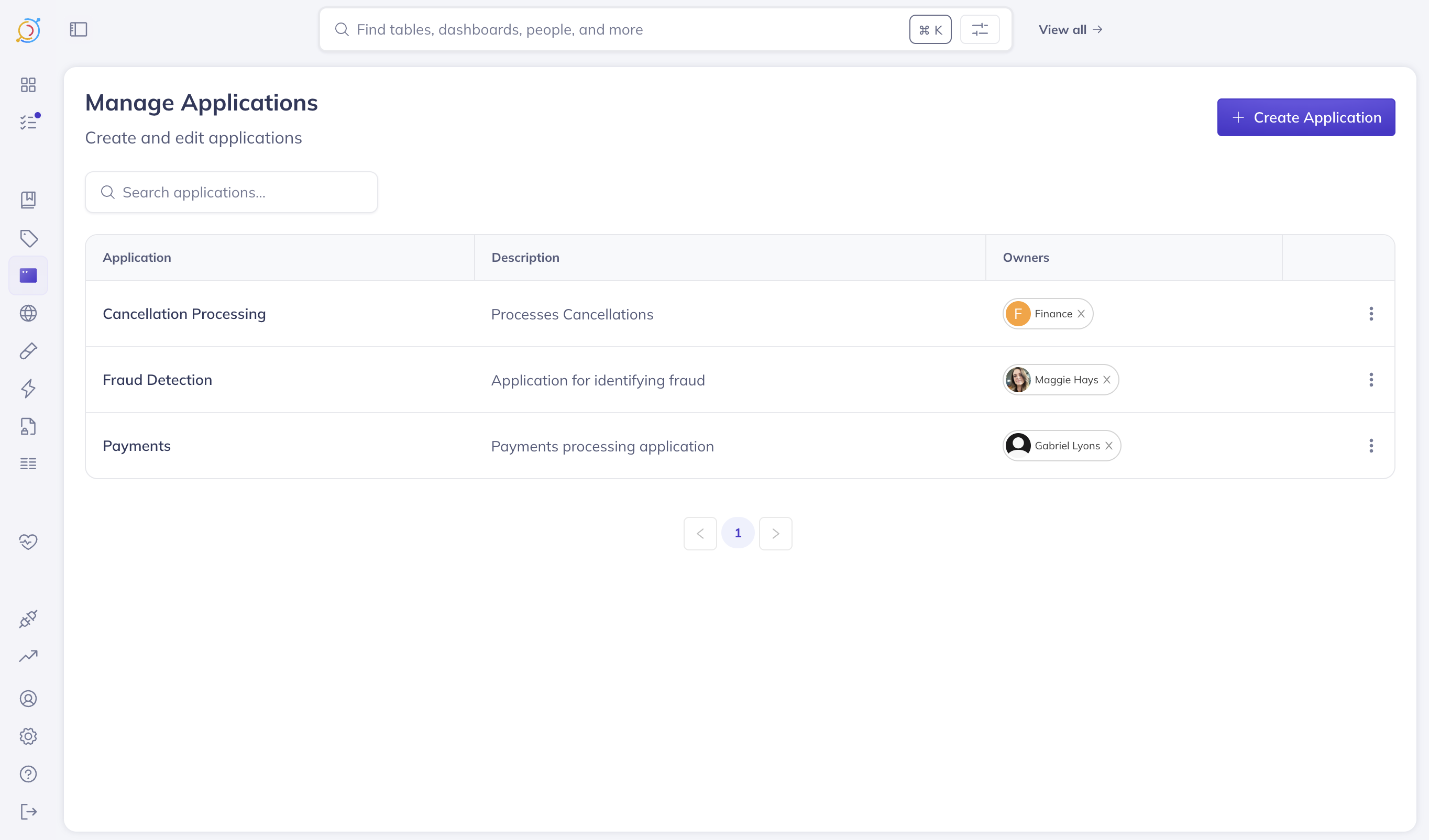Open actions menu for Fraud Detection row
This screenshot has width=1429, height=840.
click(x=1370, y=380)
